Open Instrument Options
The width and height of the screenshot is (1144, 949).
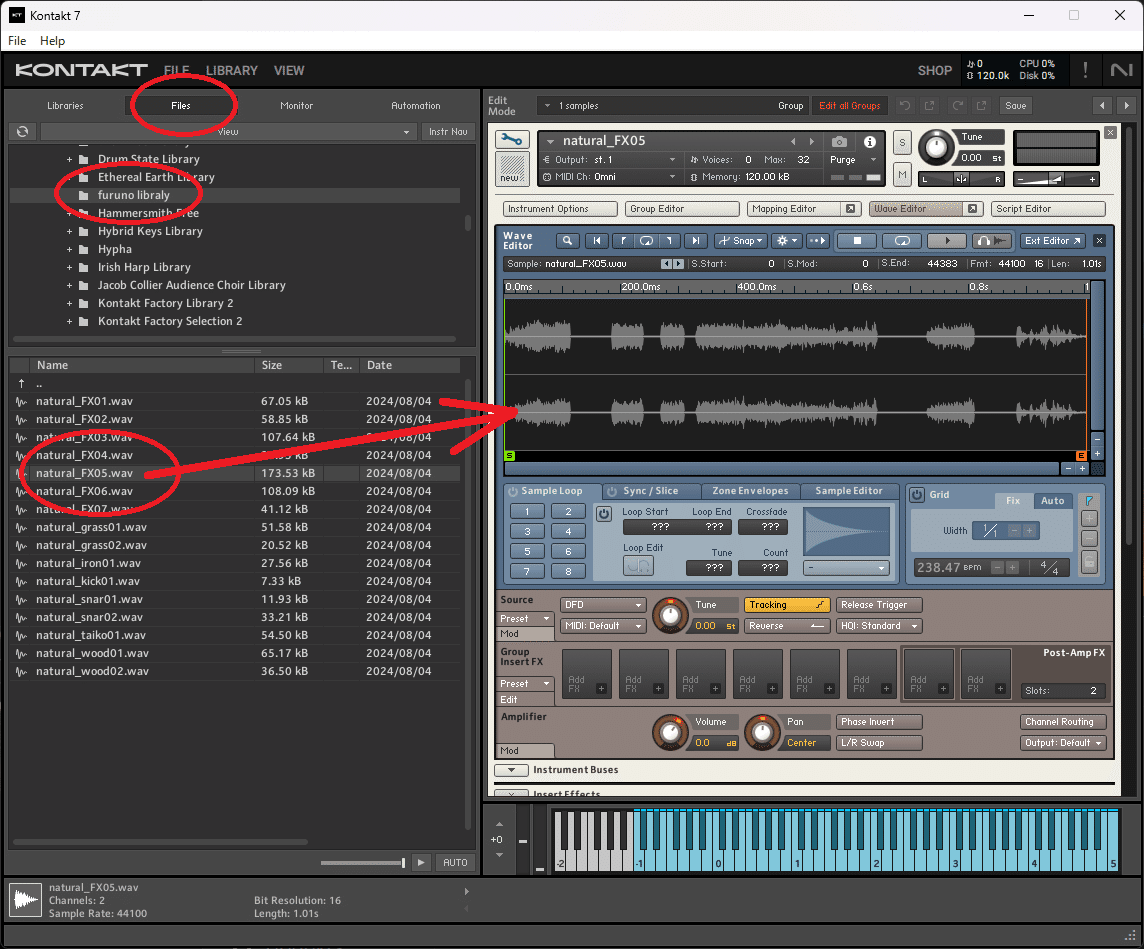[560, 209]
